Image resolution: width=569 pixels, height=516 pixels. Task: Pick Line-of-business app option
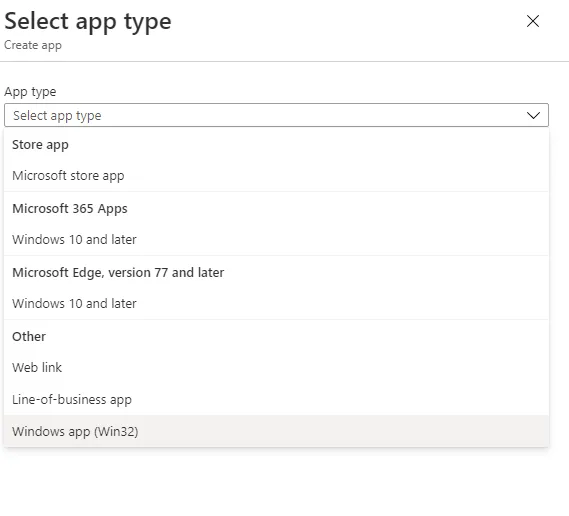tap(276, 400)
